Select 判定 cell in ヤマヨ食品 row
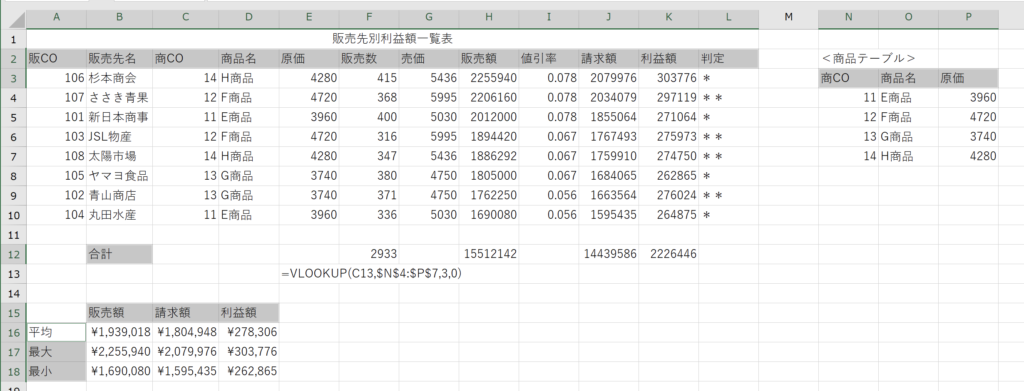This screenshot has height=391, width=1024. pyautogui.click(x=728, y=176)
